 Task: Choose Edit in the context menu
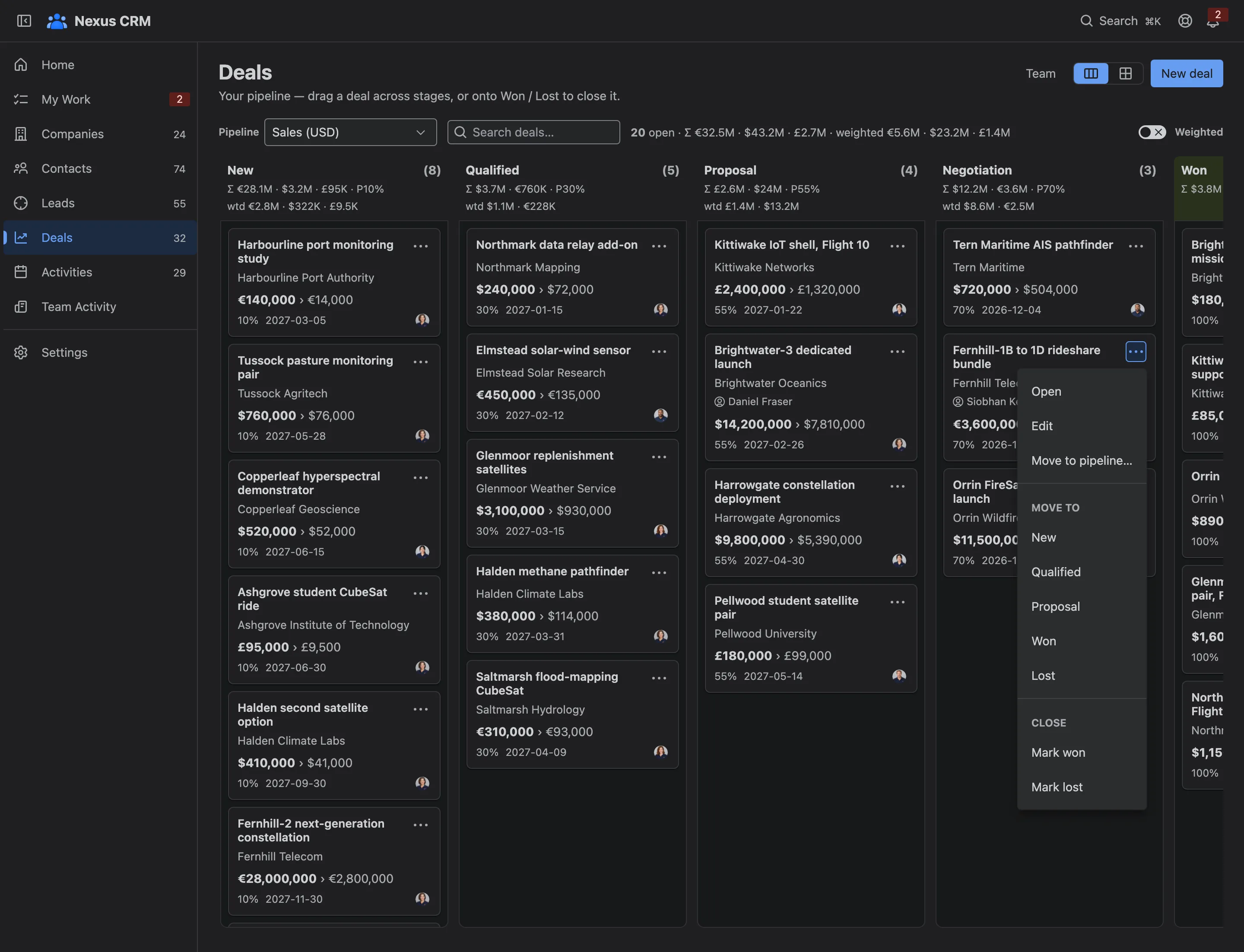(1082, 425)
